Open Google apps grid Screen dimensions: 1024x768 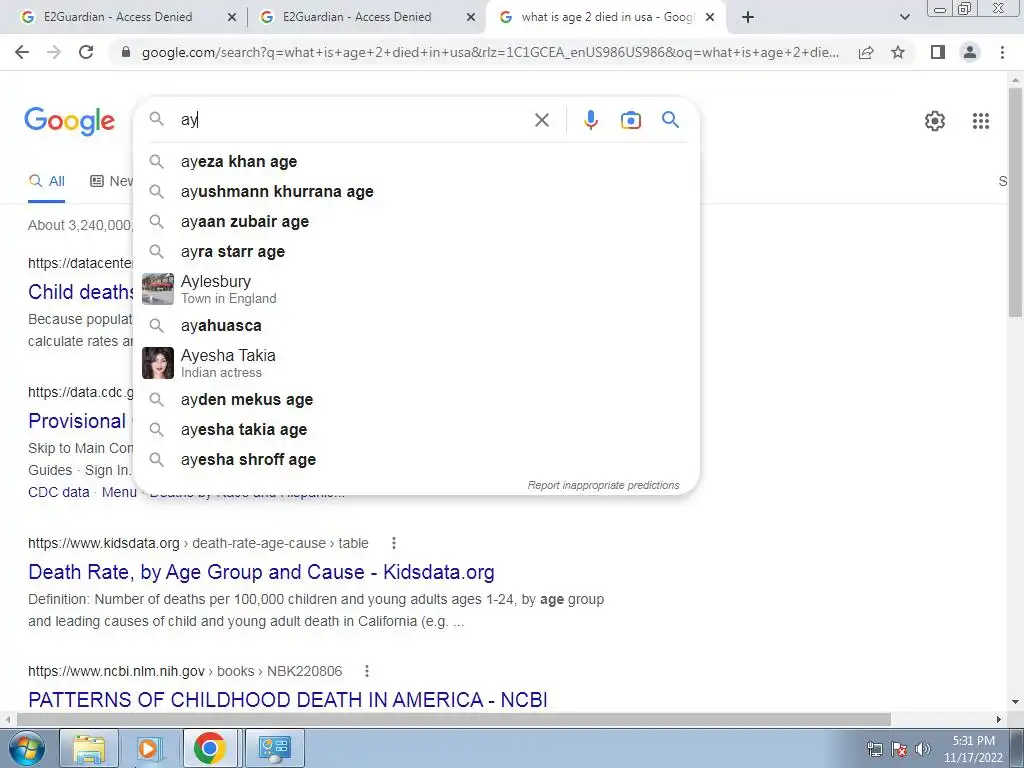[x=980, y=121]
